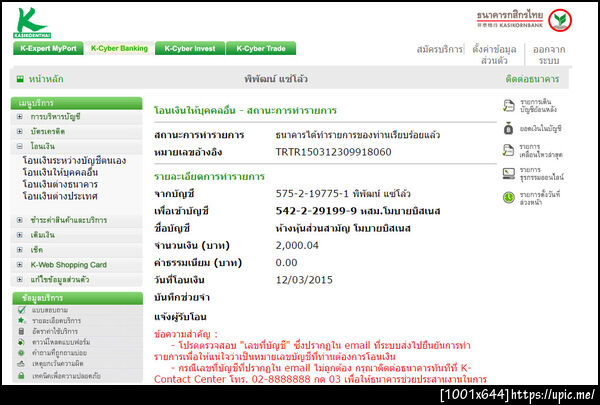Screen dimensions: 600x405
Task: Click the scheduled transactions clock icon
Action: [x=509, y=198]
